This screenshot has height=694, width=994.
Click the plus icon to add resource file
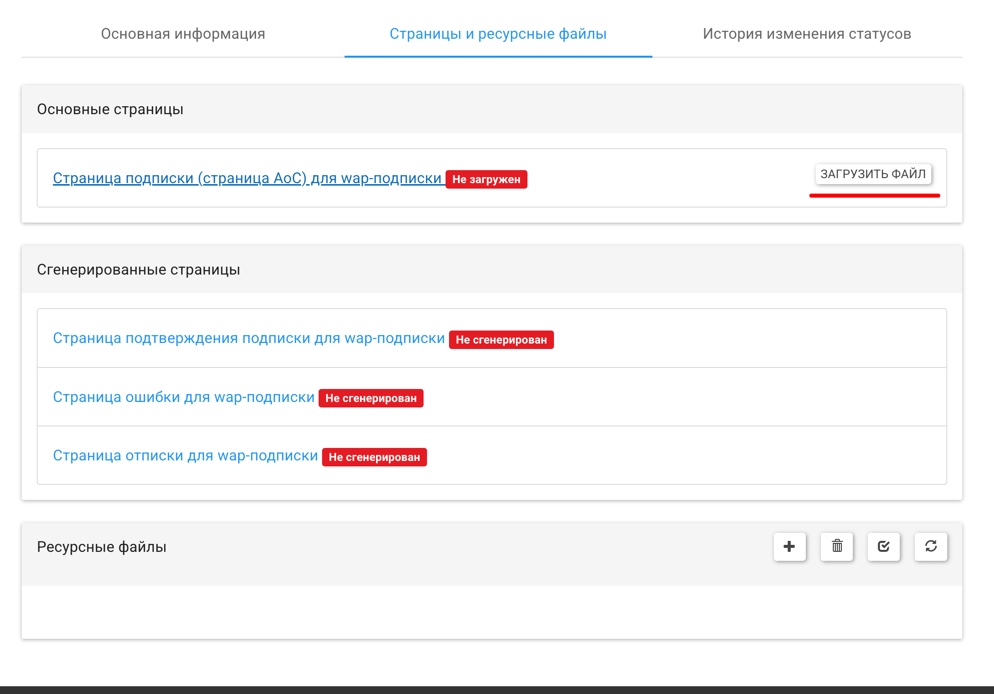tap(789, 547)
